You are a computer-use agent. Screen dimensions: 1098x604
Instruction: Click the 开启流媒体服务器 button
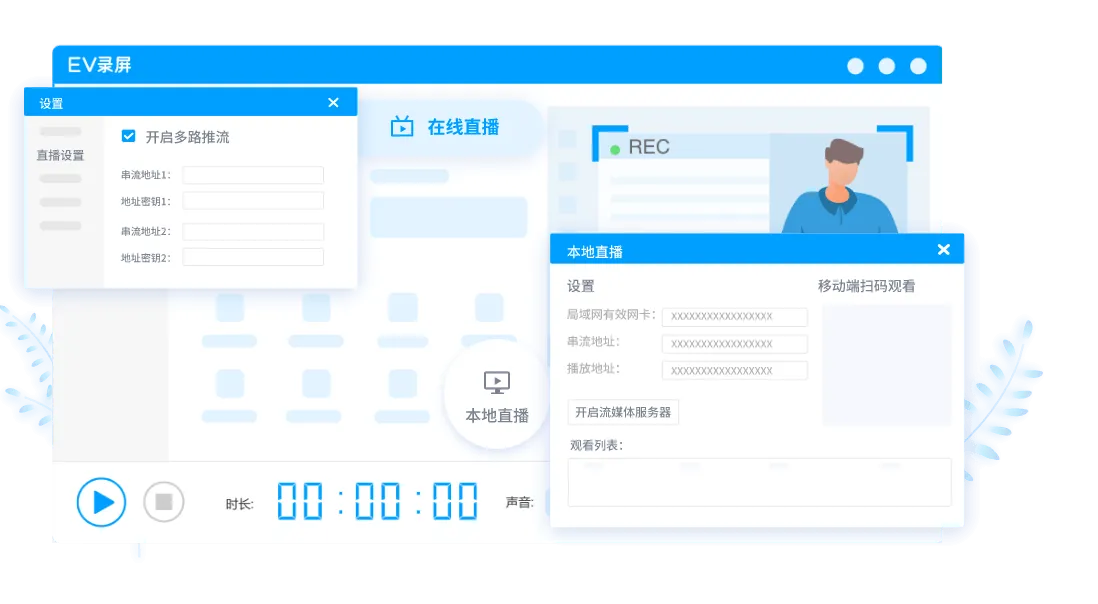(x=621, y=412)
